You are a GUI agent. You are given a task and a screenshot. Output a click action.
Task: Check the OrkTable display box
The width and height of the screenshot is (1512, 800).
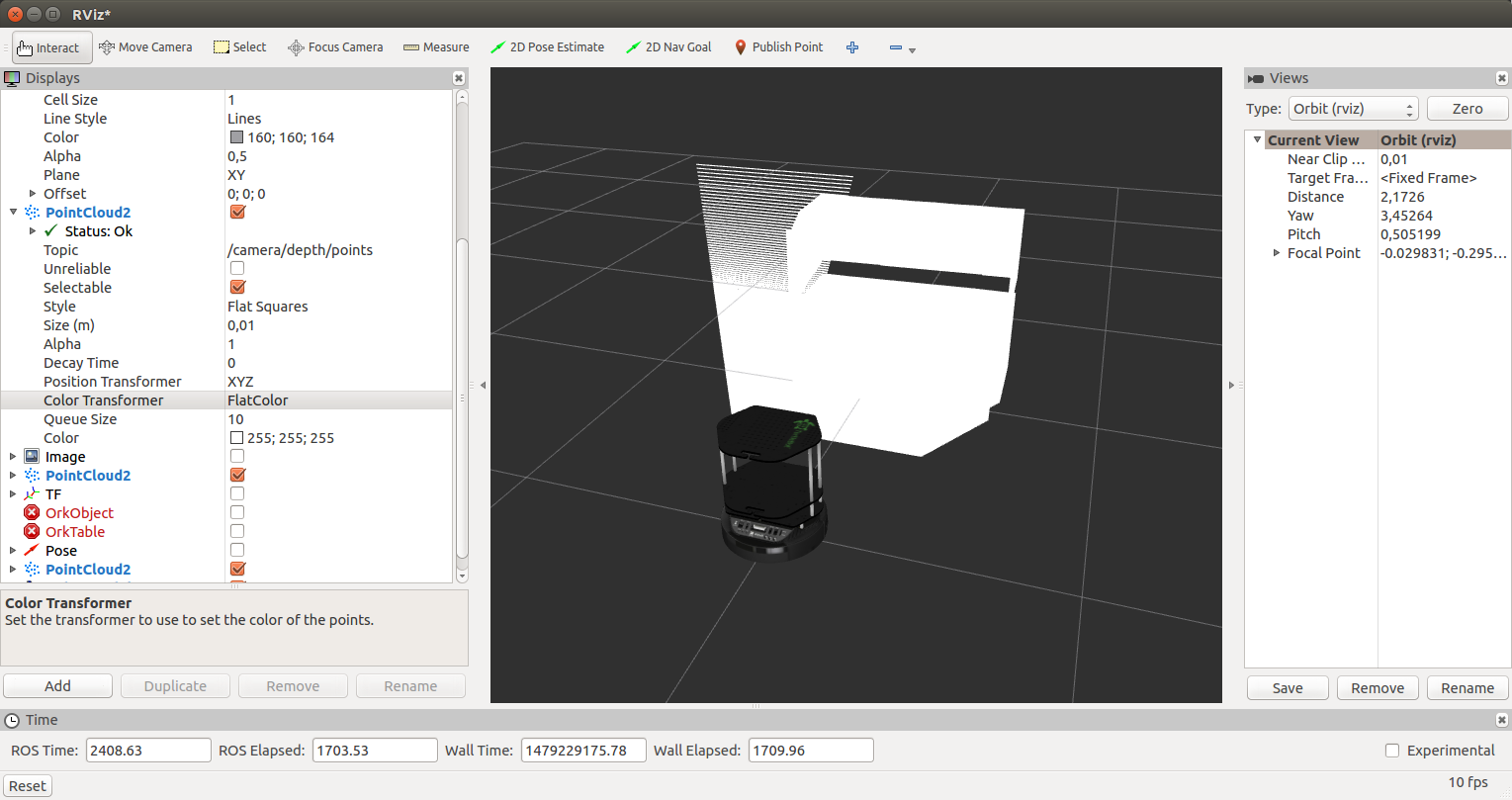[x=237, y=532]
